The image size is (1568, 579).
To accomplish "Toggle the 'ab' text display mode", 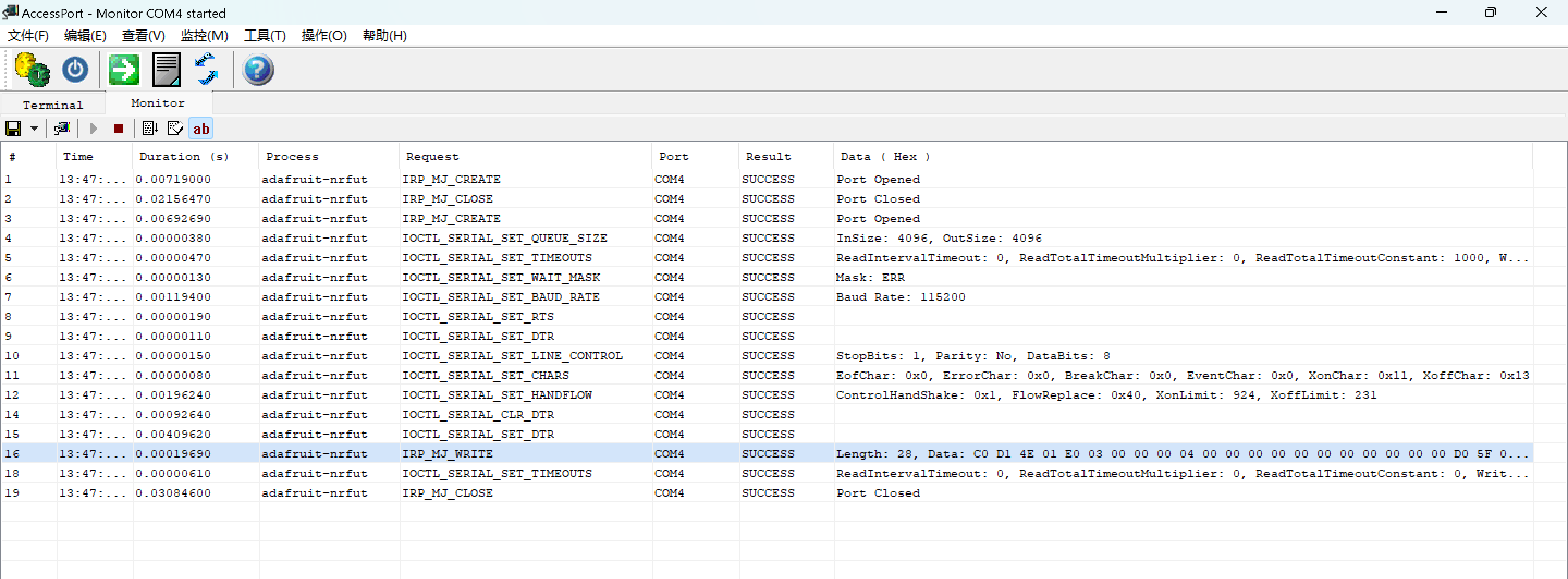I will click(201, 129).
